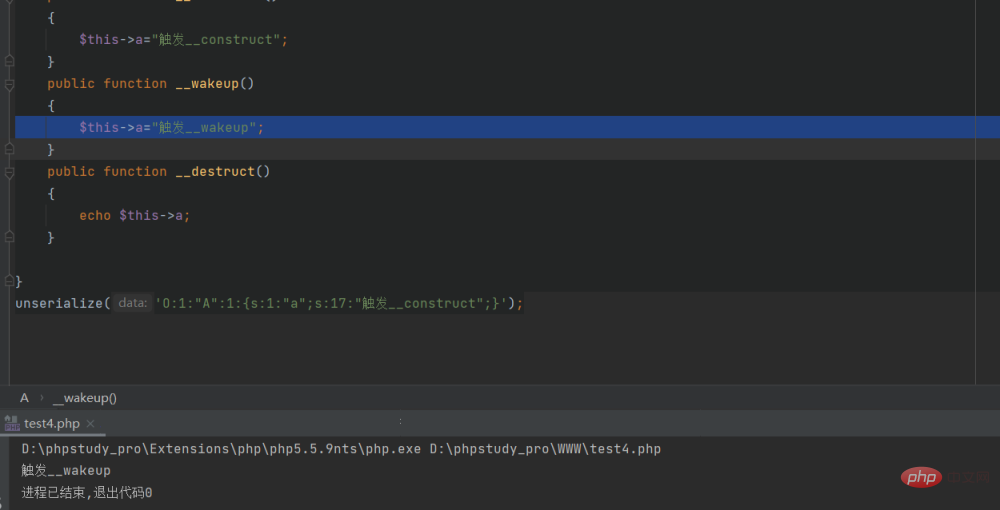Click the 触发__wakeup console output line
1000x510 pixels.
(66, 470)
